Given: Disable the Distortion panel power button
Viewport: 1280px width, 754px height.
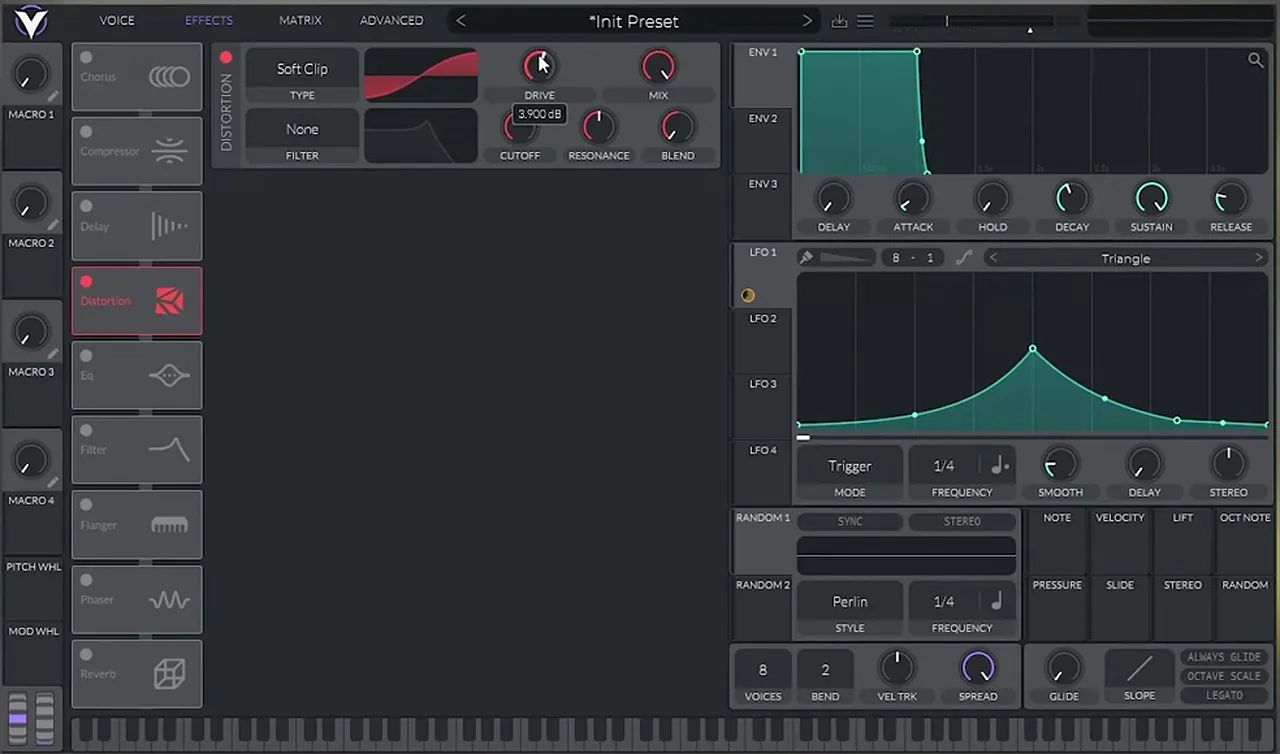Looking at the screenshot, I should (x=226, y=58).
